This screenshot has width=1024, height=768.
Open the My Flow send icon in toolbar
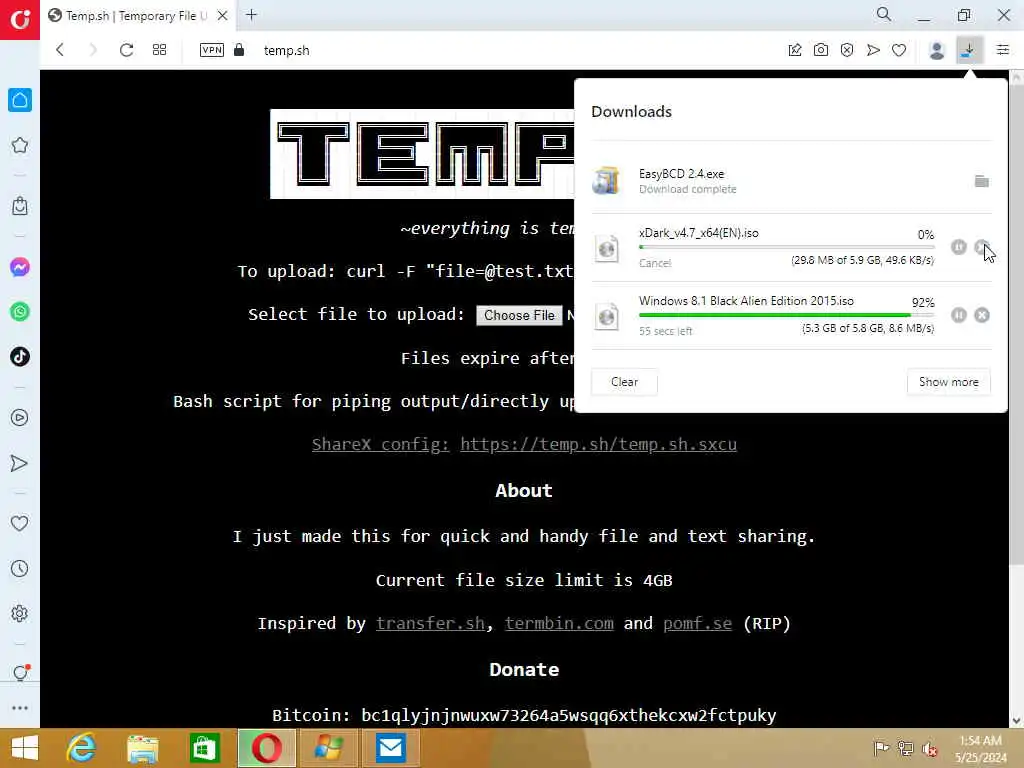click(873, 50)
